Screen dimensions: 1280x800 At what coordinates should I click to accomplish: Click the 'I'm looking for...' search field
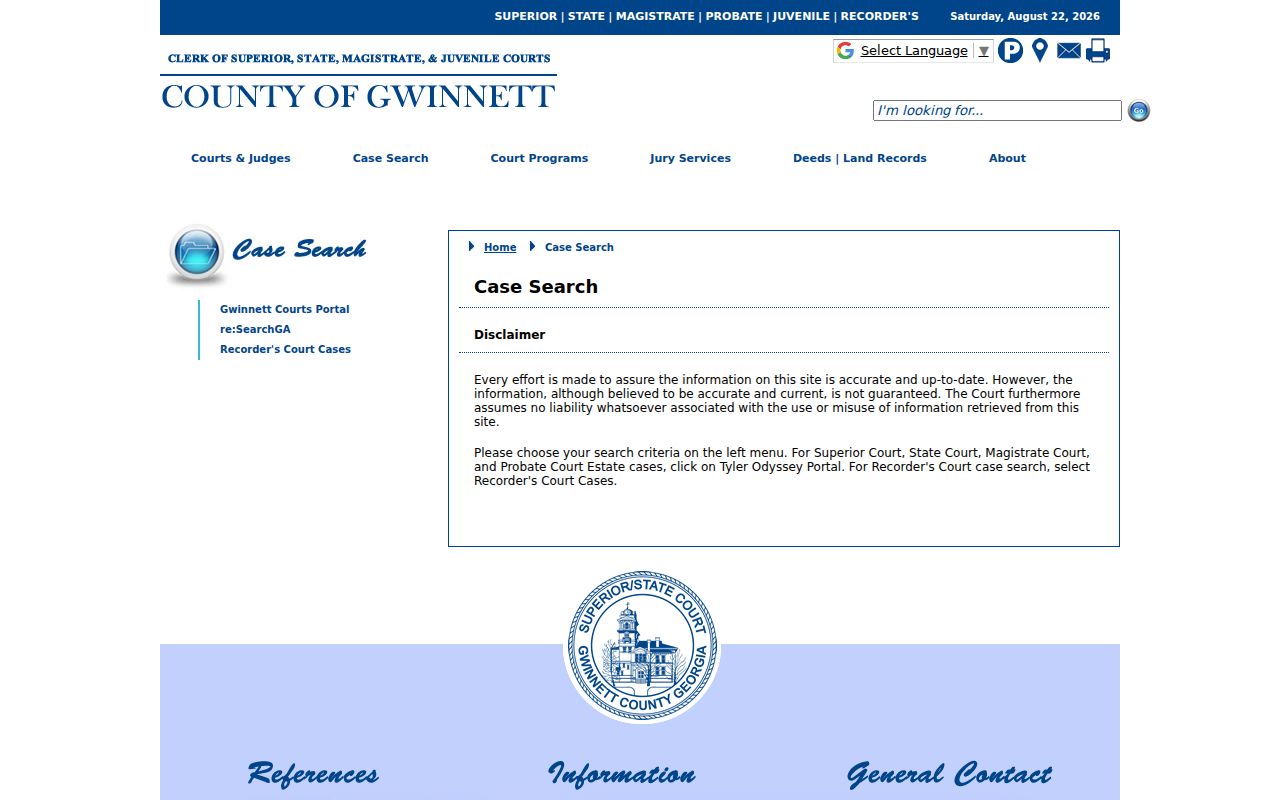tap(997, 111)
